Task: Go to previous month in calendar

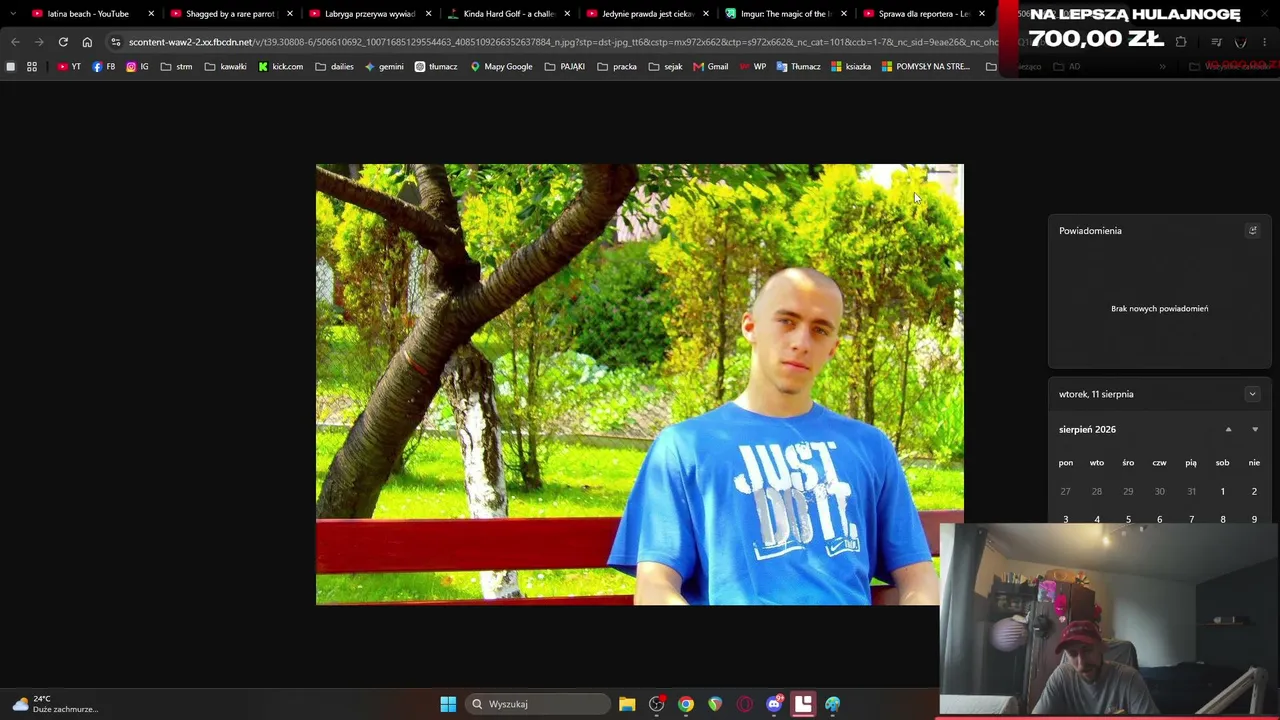Action: click(x=1228, y=430)
